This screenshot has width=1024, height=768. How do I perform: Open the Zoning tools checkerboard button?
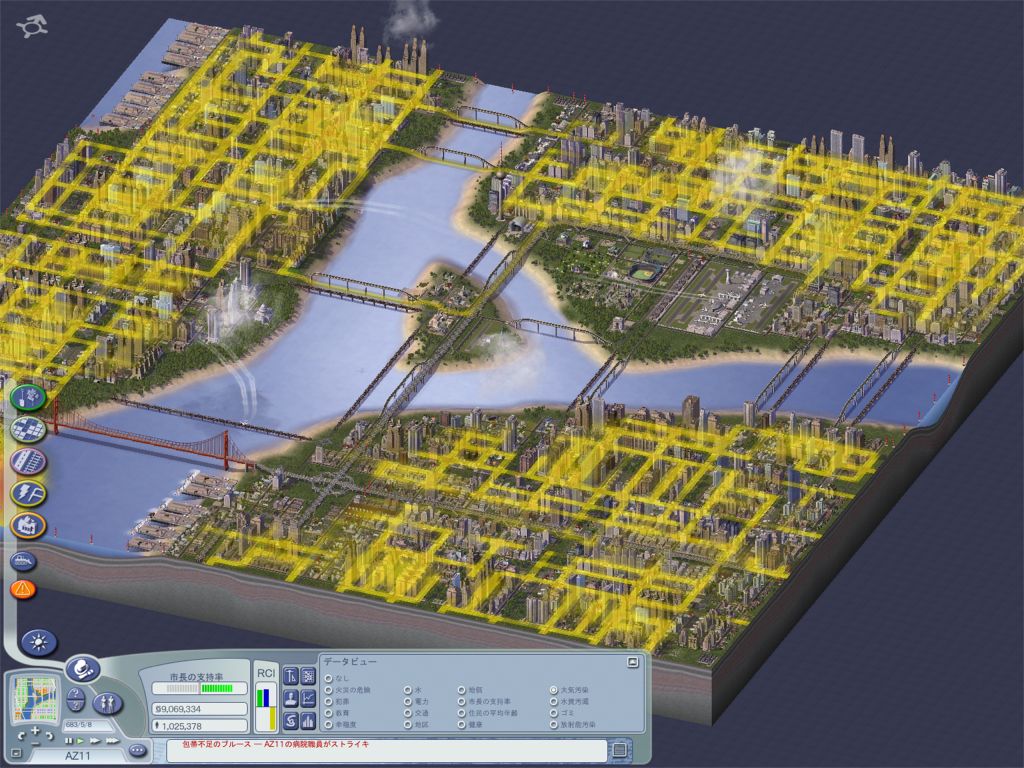click(28, 428)
